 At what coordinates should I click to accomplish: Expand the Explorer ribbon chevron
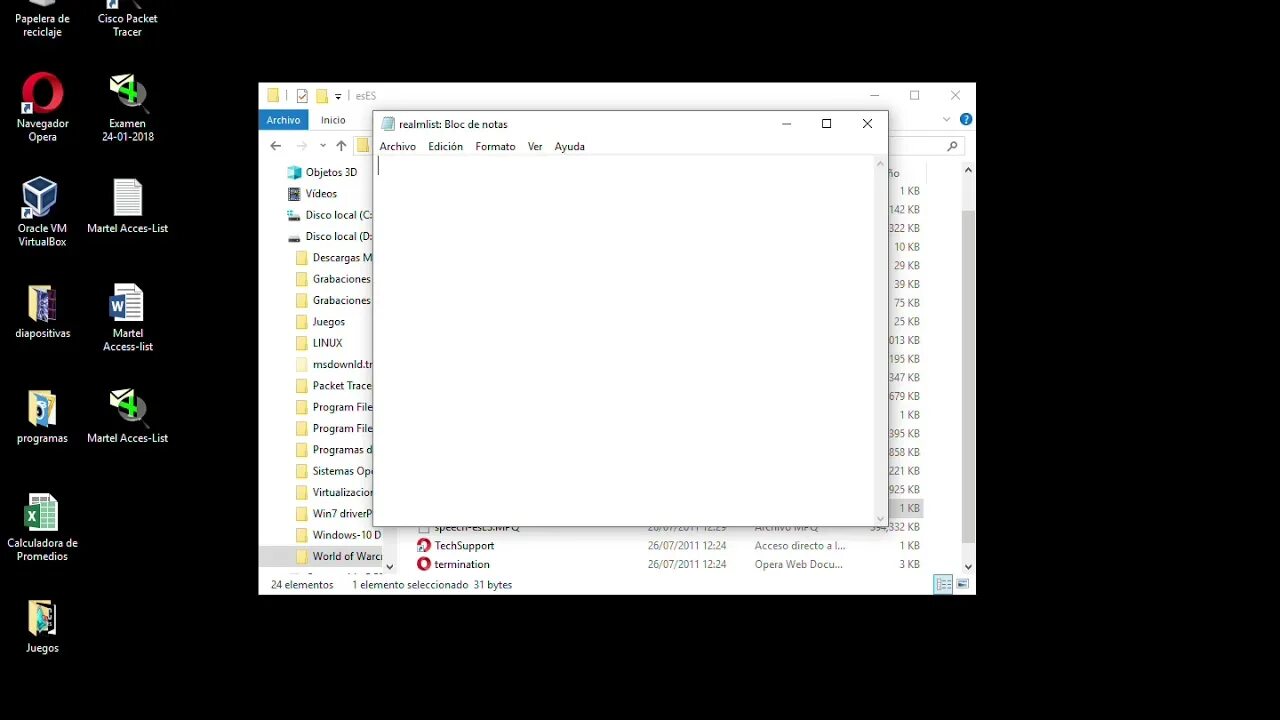click(x=946, y=119)
